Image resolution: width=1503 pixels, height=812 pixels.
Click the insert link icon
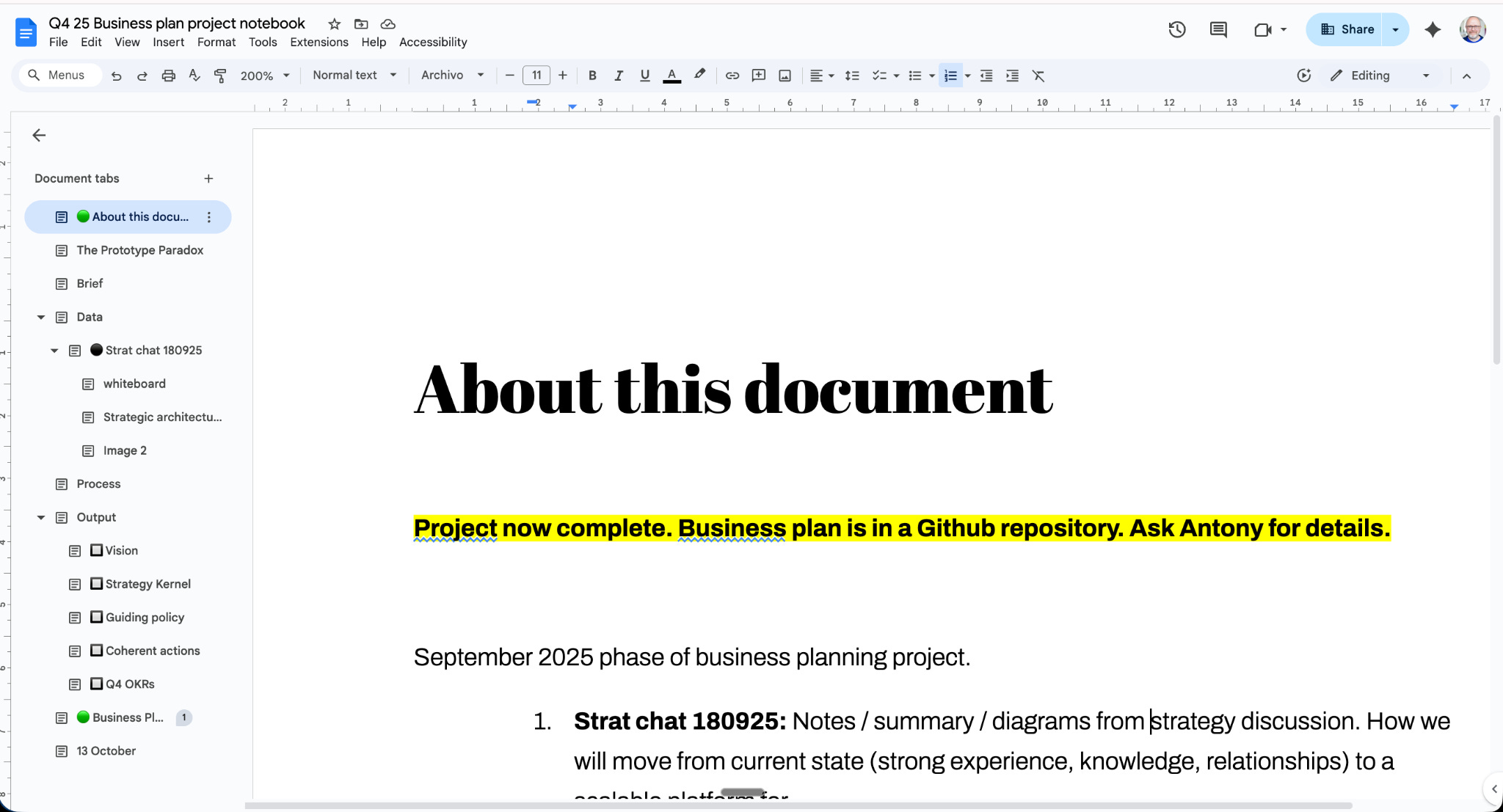732,76
